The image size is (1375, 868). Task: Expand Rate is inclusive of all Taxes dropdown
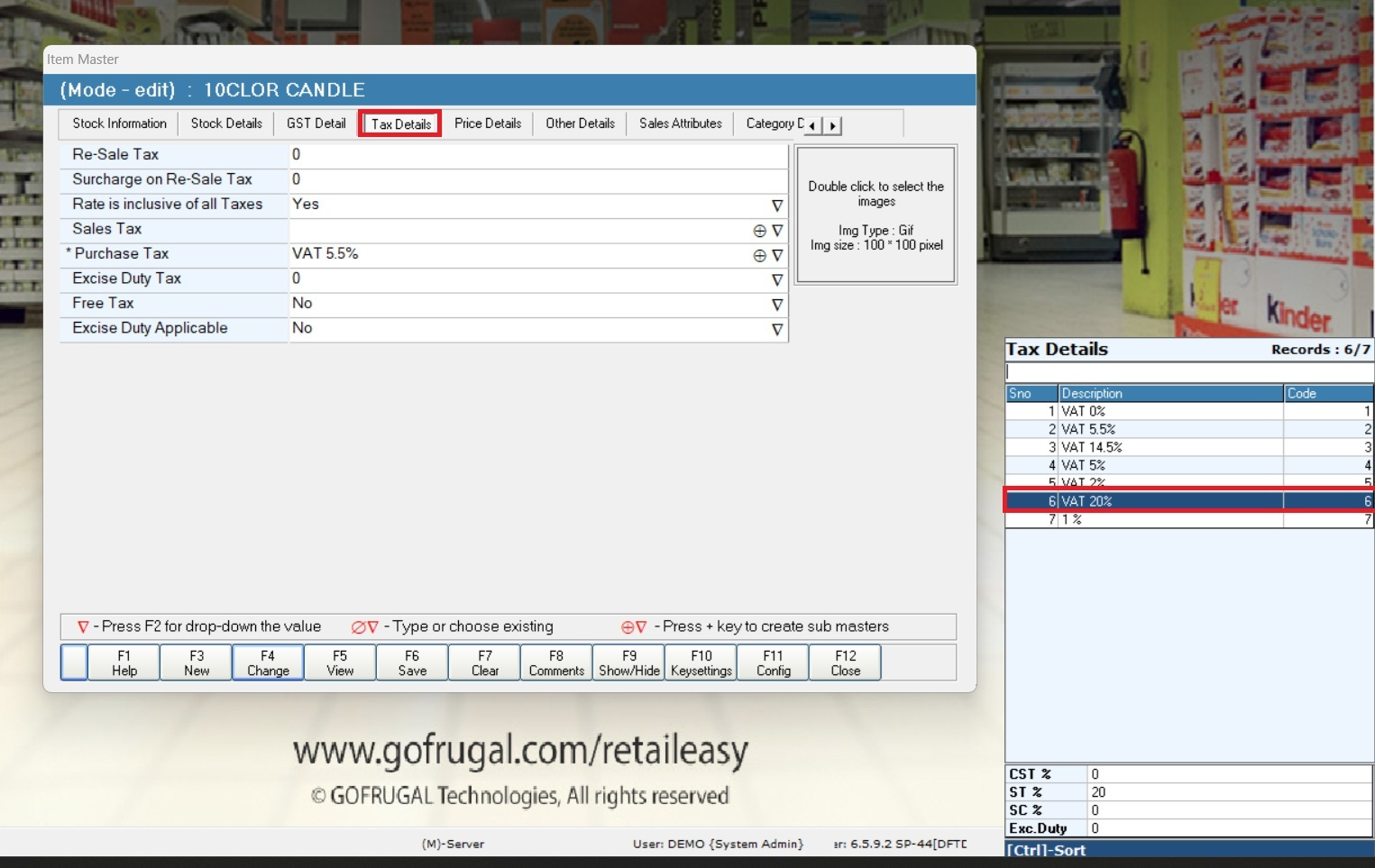coord(777,206)
